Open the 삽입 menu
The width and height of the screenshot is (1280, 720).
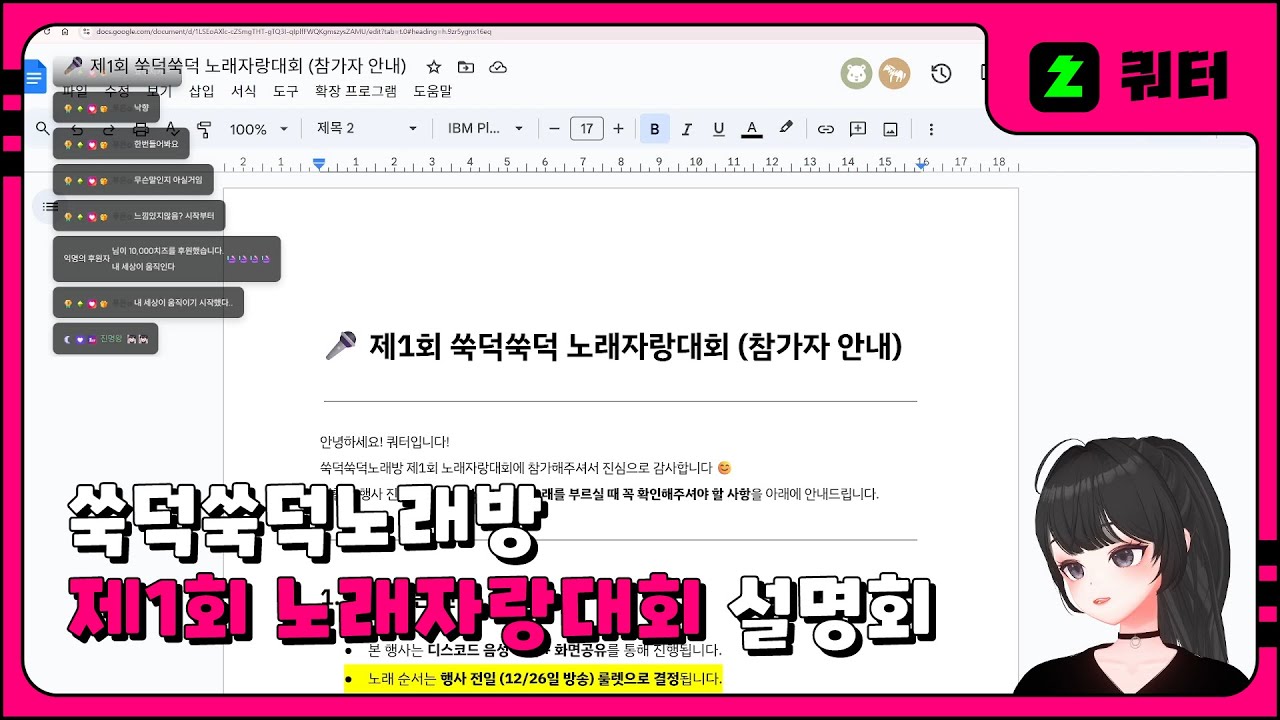202,91
